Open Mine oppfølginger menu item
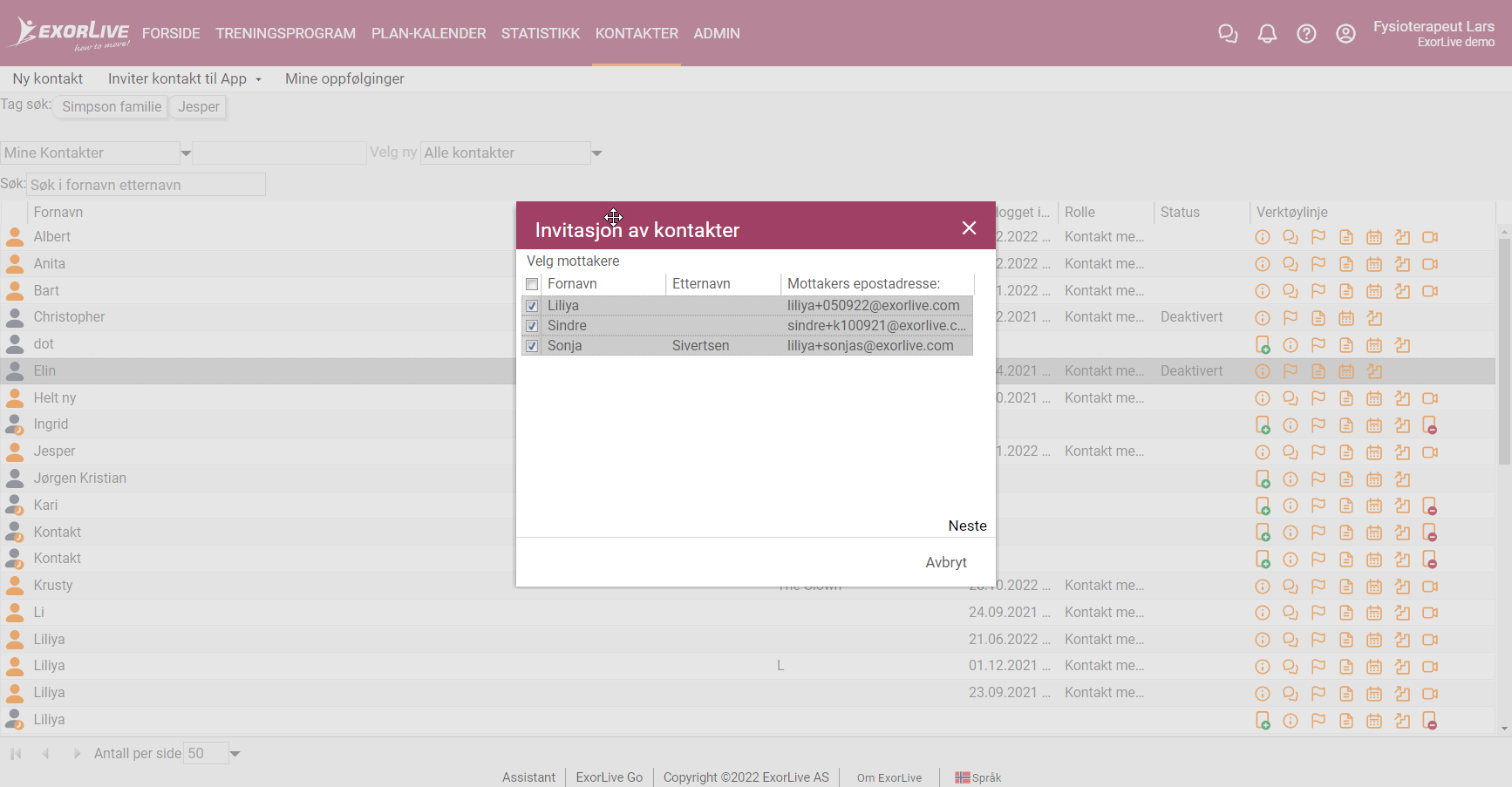1512x787 pixels. [344, 78]
